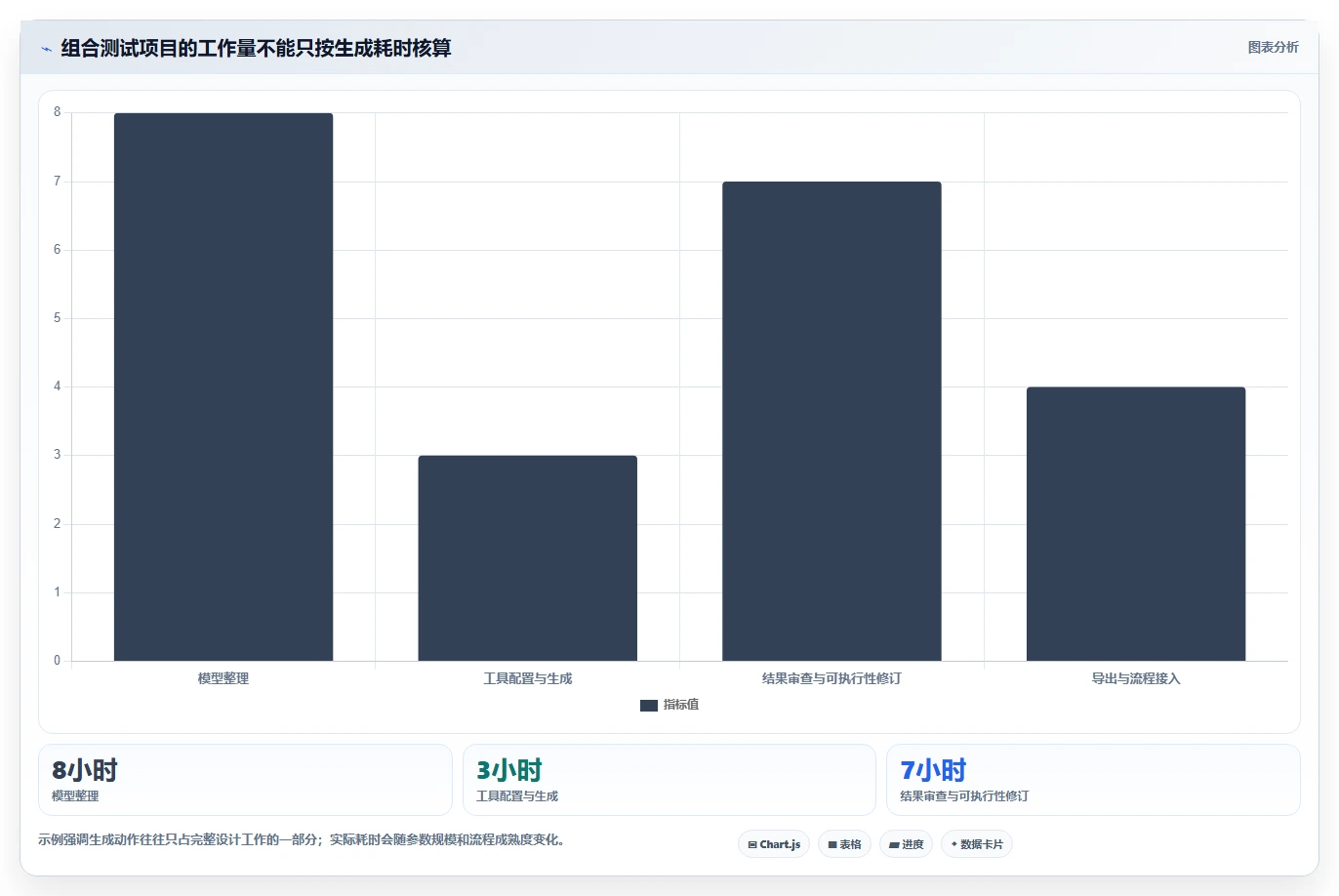
Task: Click the 模型整理 bar in the chart
Action: pyautogui.click(x=223, y=387)
